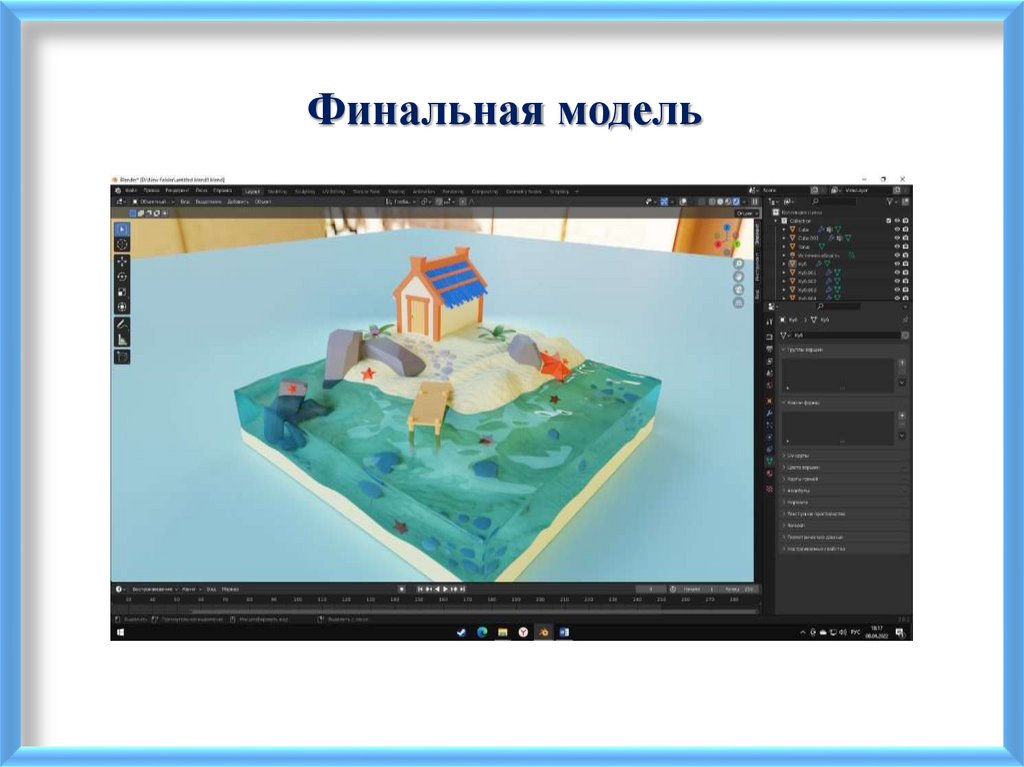Open the File menu
The image size is (1024, 767).
[131, 191]
